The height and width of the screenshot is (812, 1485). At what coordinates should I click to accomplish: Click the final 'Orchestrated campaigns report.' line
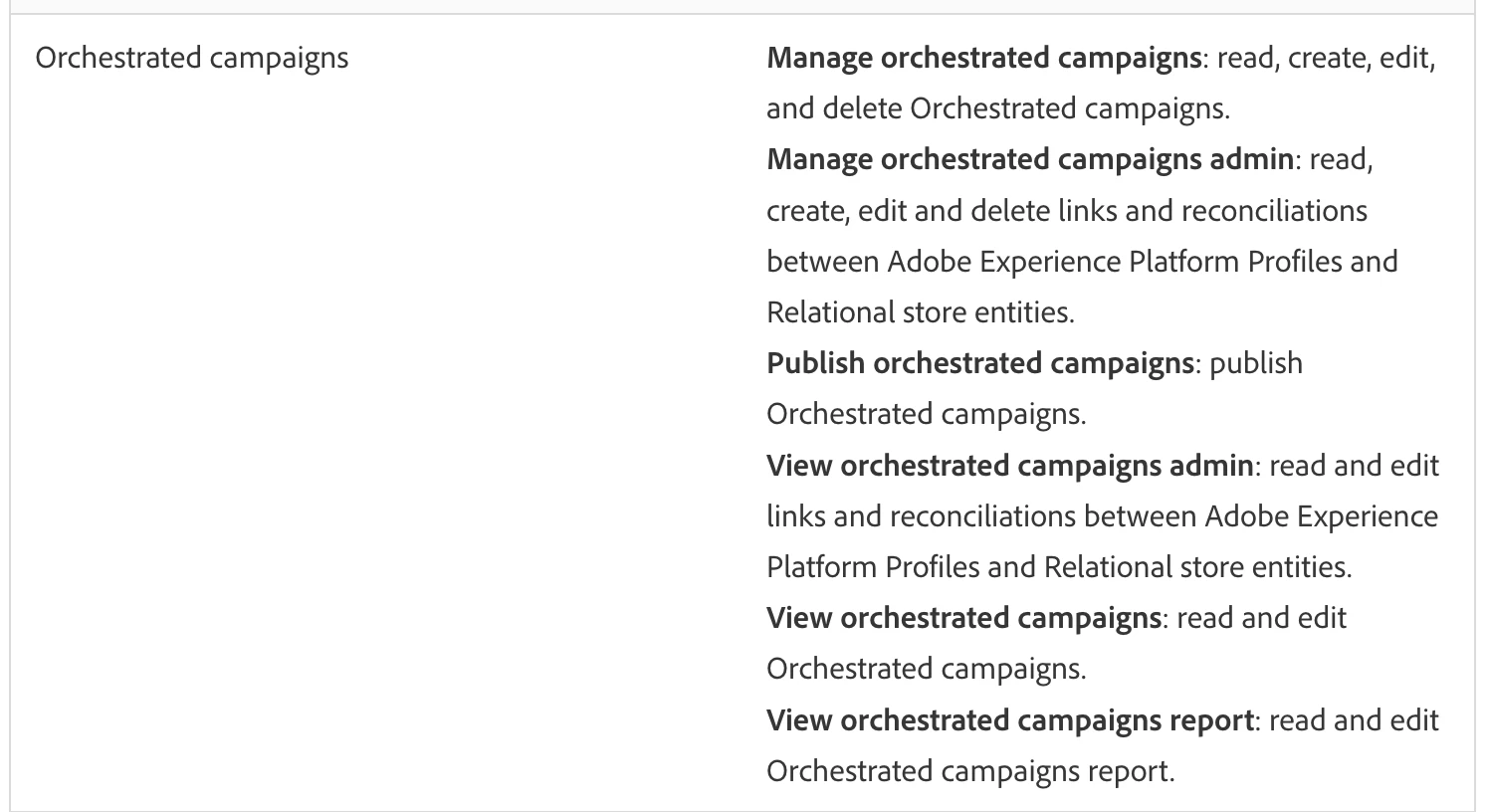point(970,771)
